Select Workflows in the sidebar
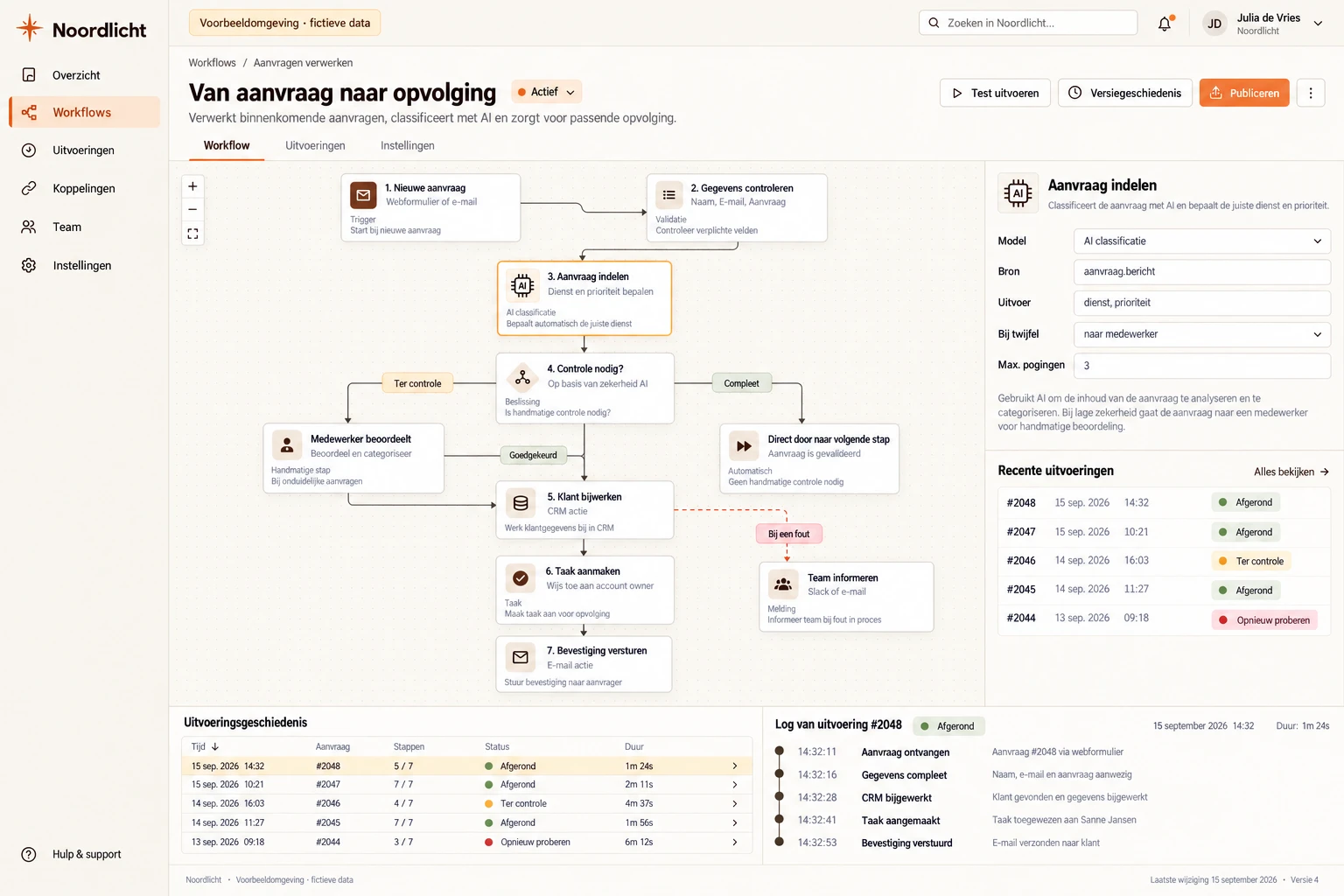Screen dimensions: 1344x896 tap(85, 112)
